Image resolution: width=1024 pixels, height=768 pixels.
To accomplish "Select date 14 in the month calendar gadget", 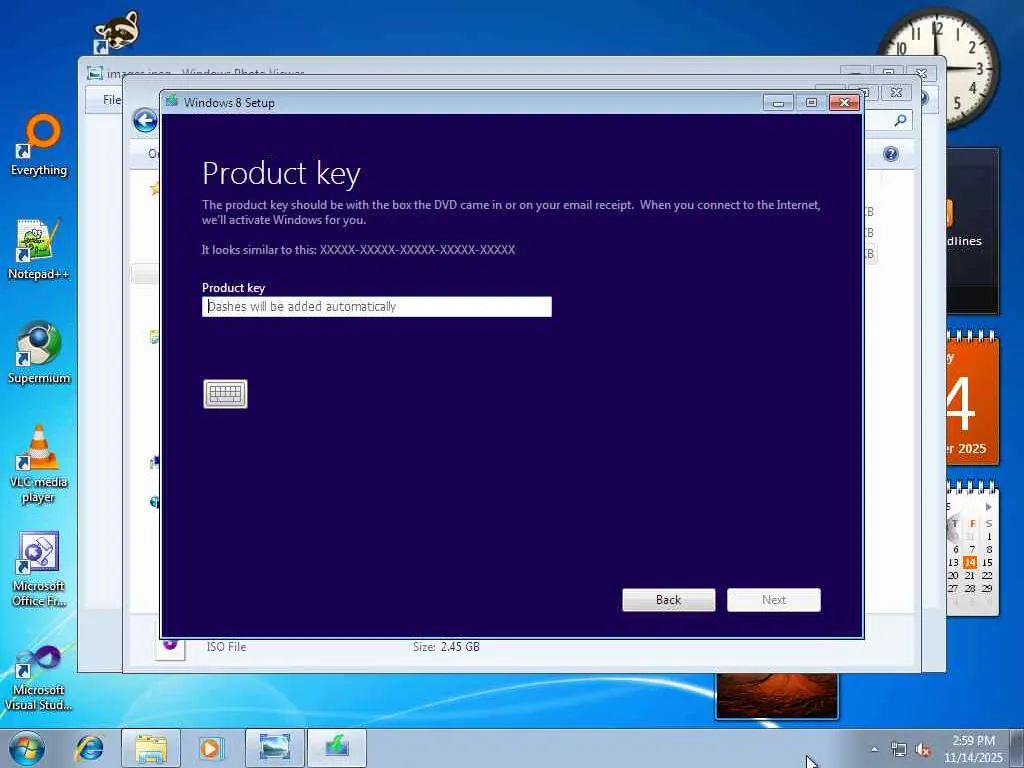I will (970, 562).
